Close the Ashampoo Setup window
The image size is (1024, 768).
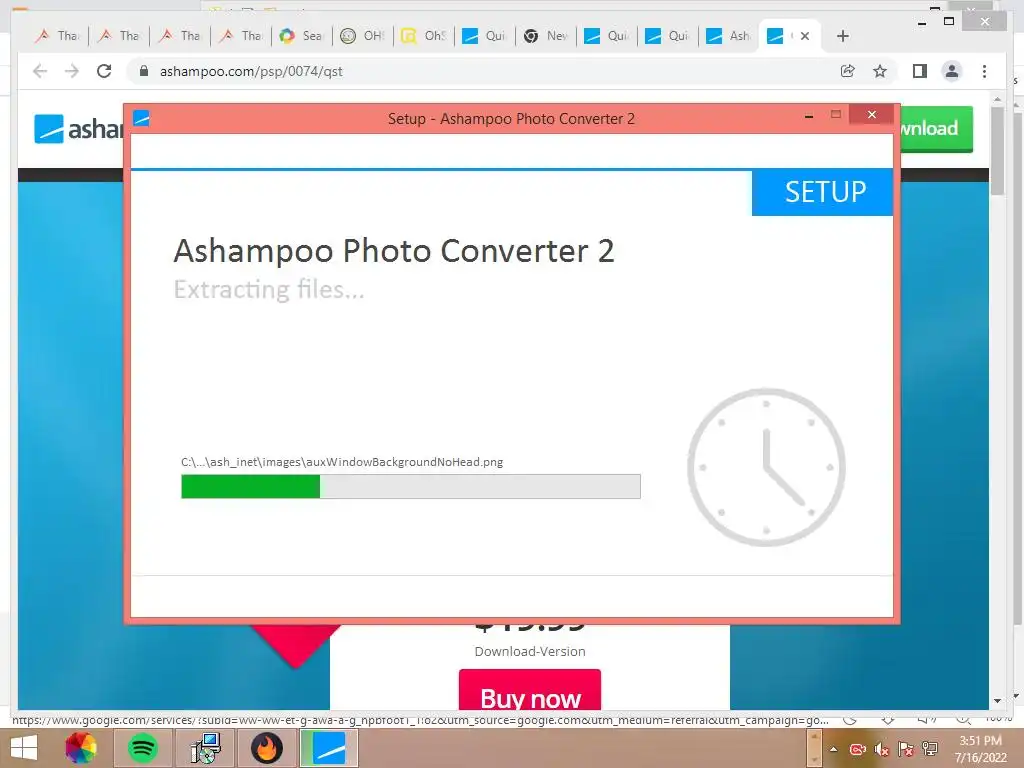coord(872,114)
